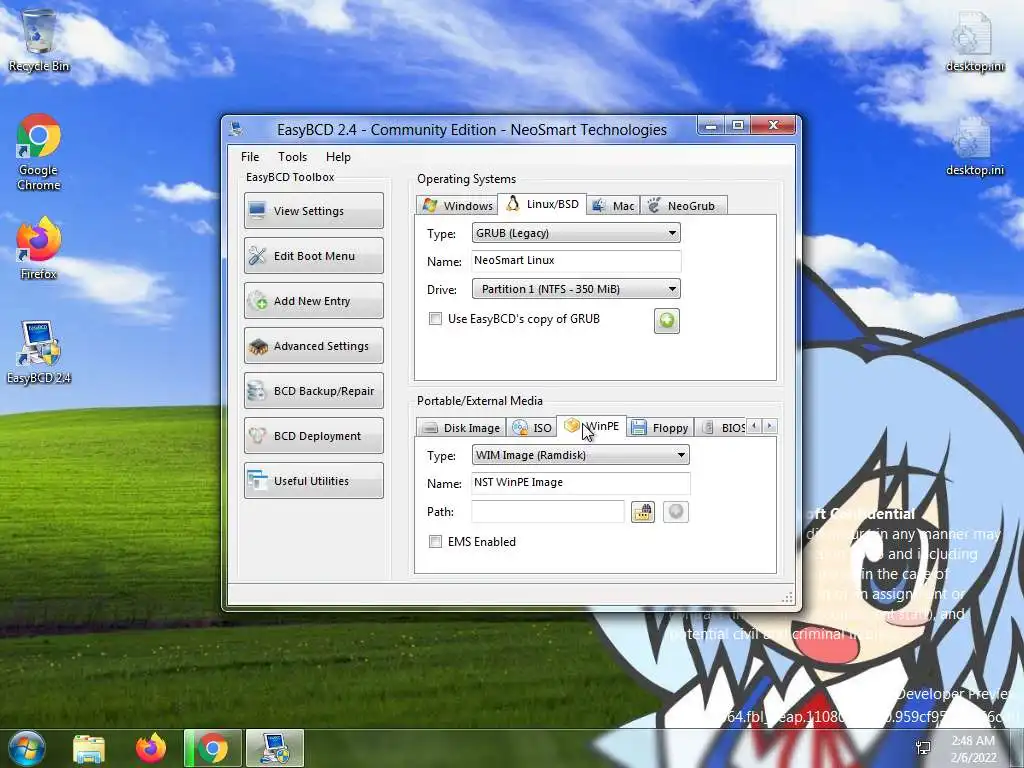Expand the Partition 1 drive dropdown

576,289
